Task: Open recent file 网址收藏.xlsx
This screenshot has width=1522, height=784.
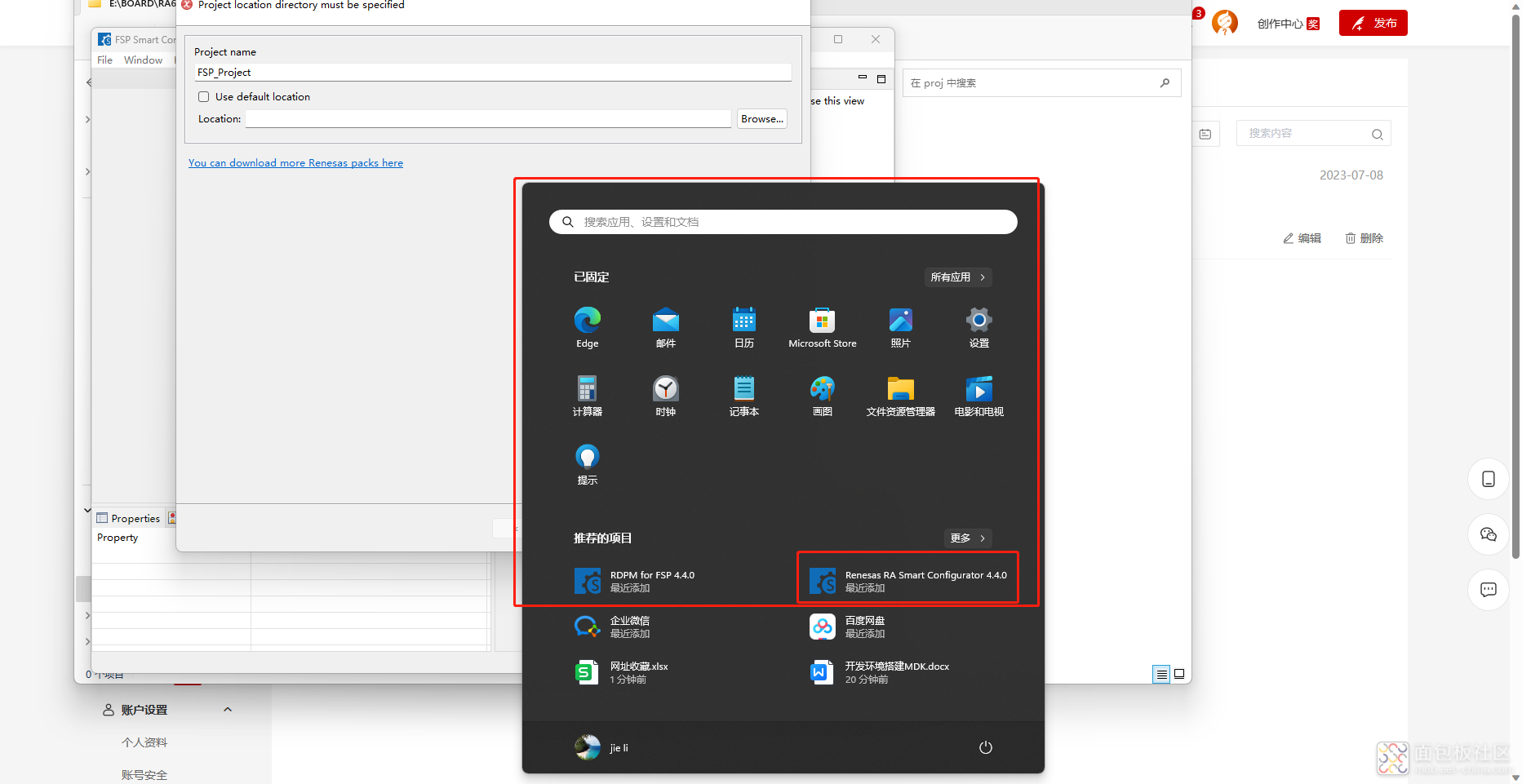Action: [x=622, y=672]
